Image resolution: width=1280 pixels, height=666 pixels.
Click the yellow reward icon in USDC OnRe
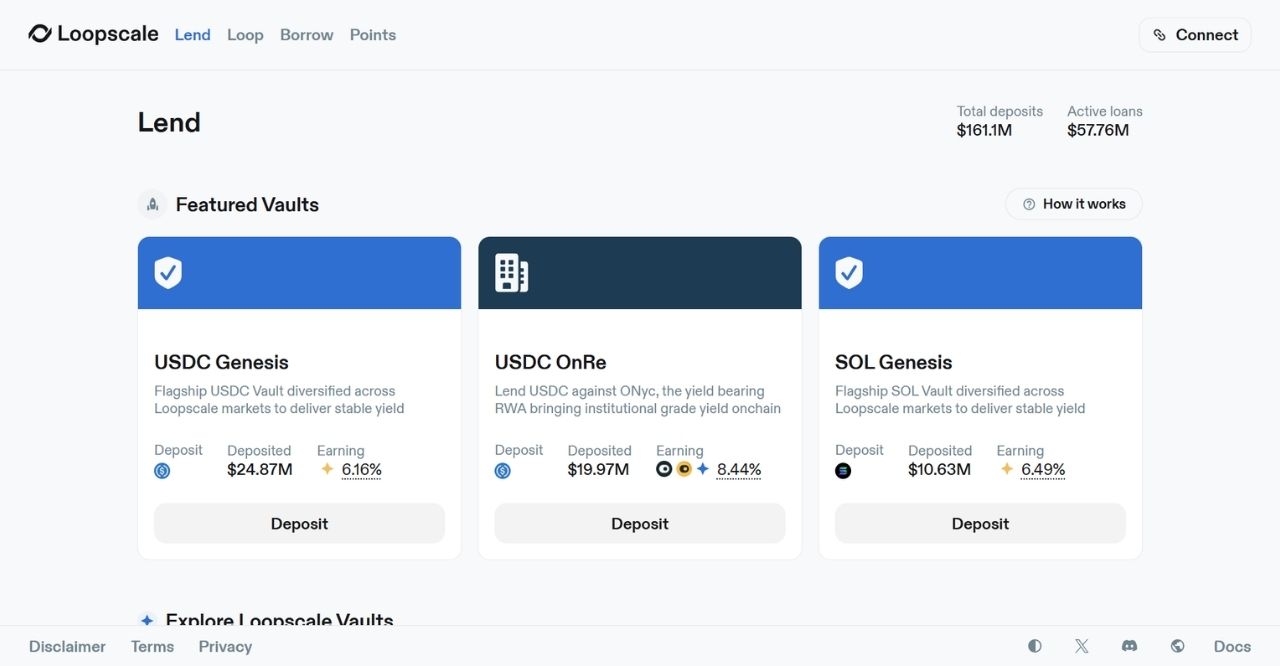pos(684,469)
